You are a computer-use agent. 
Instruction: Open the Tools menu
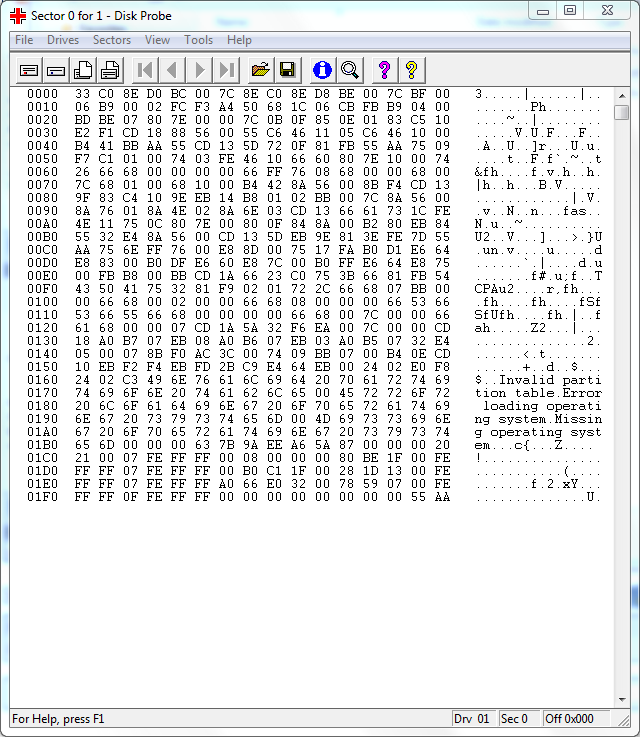point(198,40)
